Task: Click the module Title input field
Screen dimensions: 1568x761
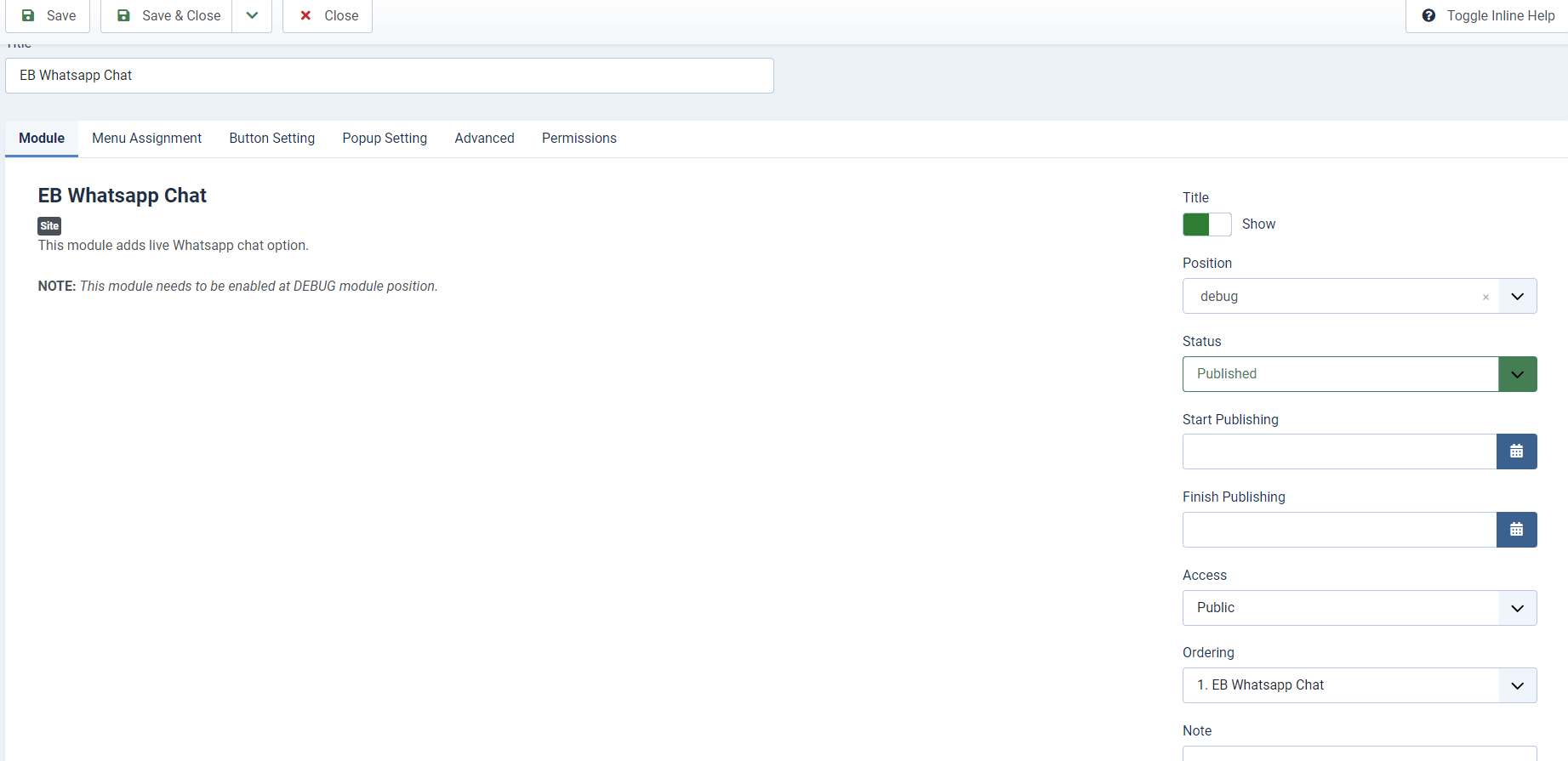Action: 390,76
